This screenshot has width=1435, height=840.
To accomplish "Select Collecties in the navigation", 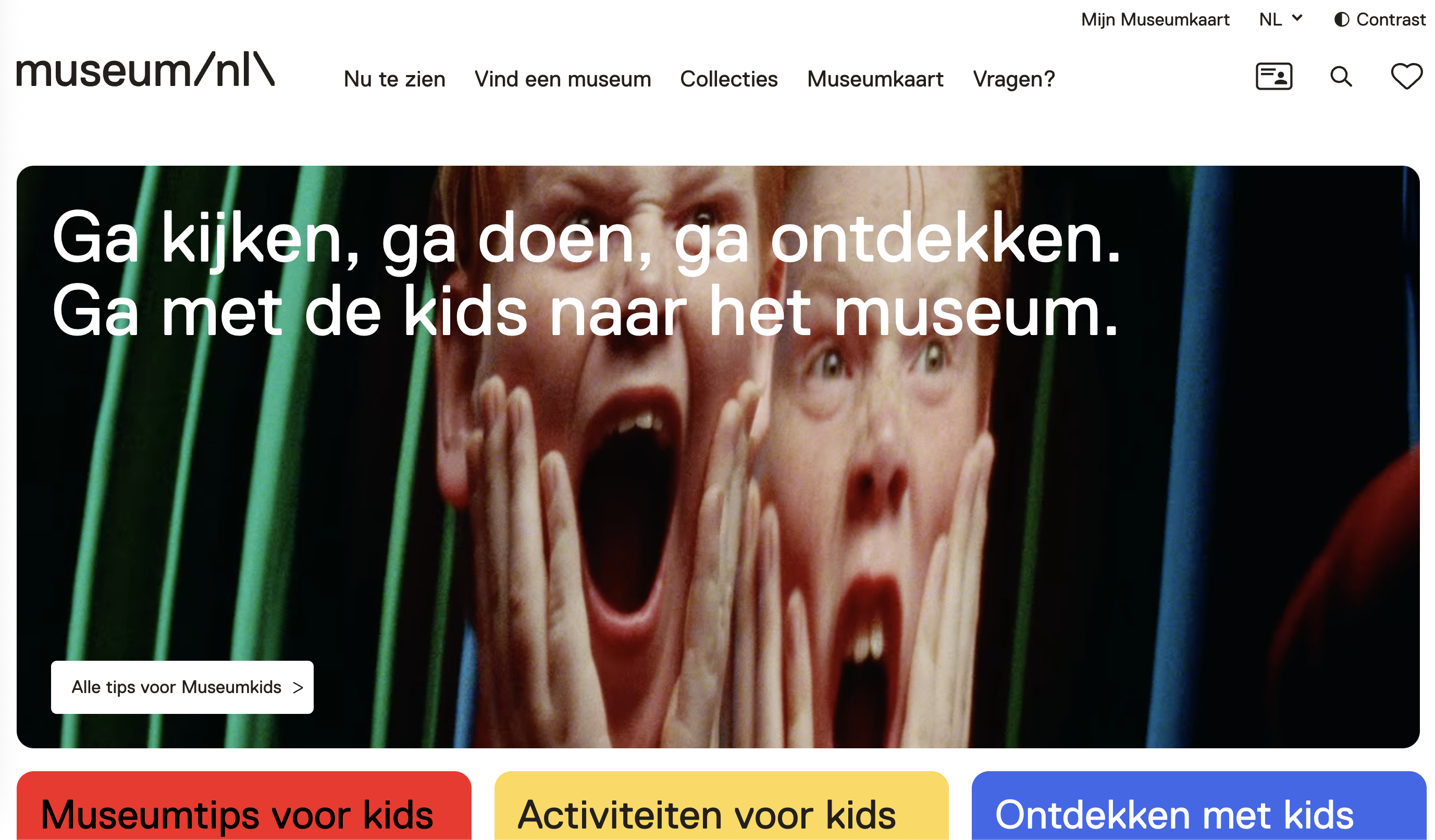I will [x=728, y=79].
